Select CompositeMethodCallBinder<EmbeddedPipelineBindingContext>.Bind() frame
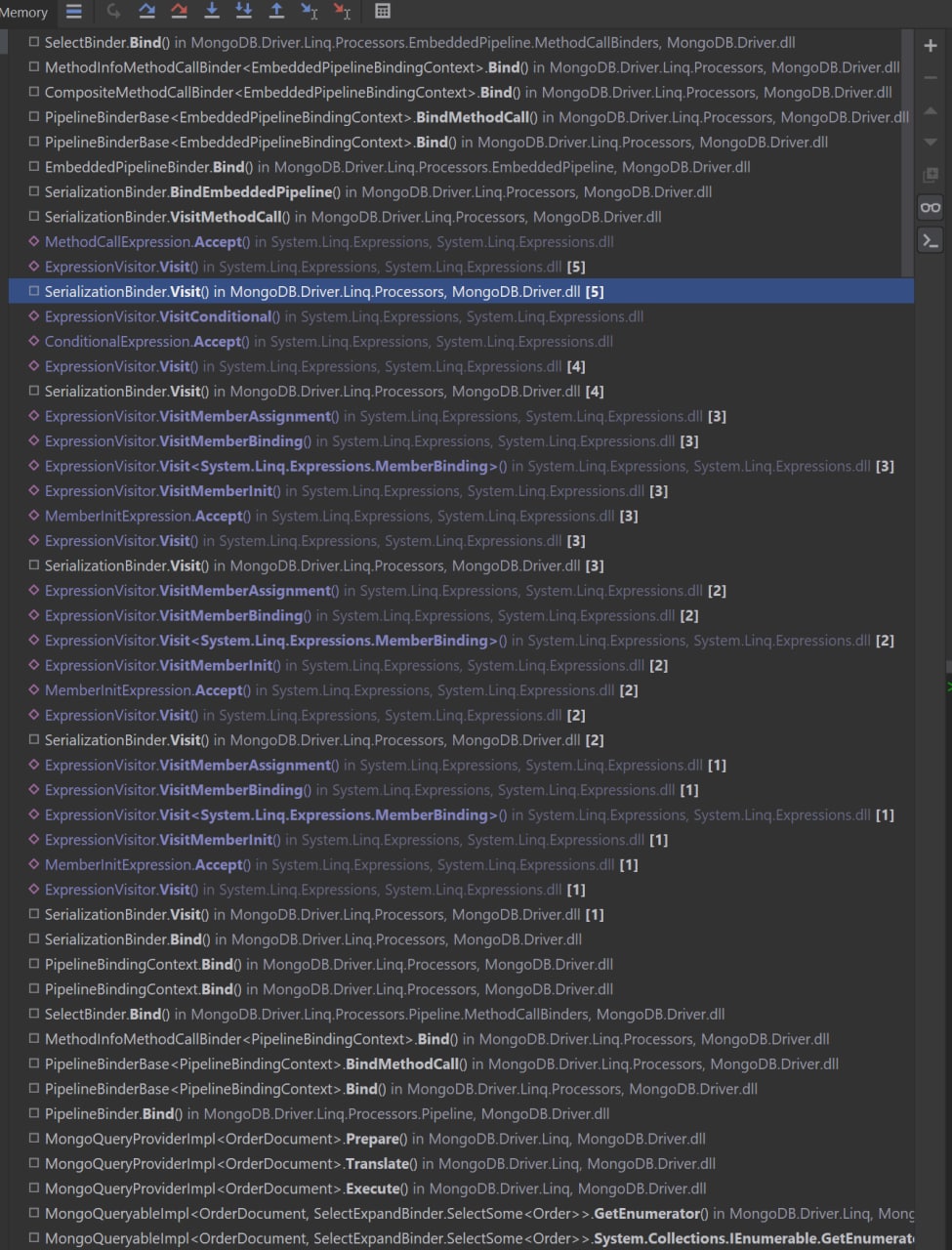 tap(461, 93)
